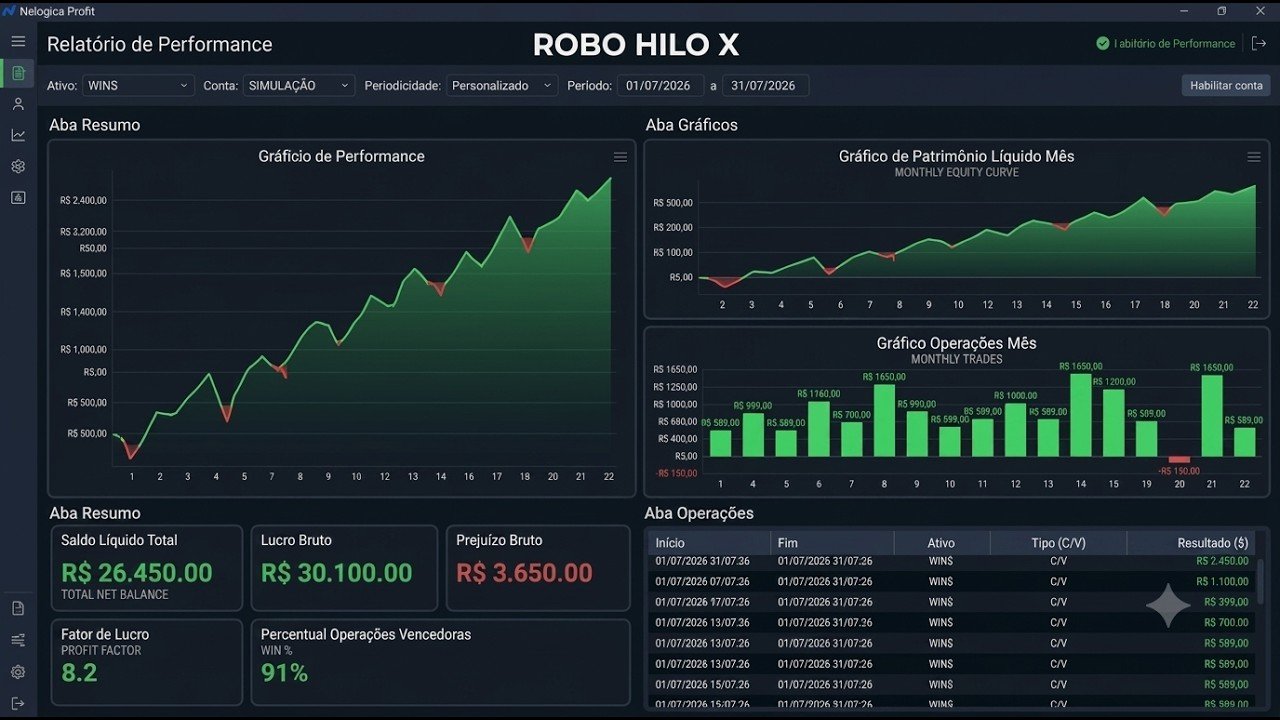Open the Ativo WINS dropdown
Viewport: 1280px width, 720px height.
coord(139,86)
